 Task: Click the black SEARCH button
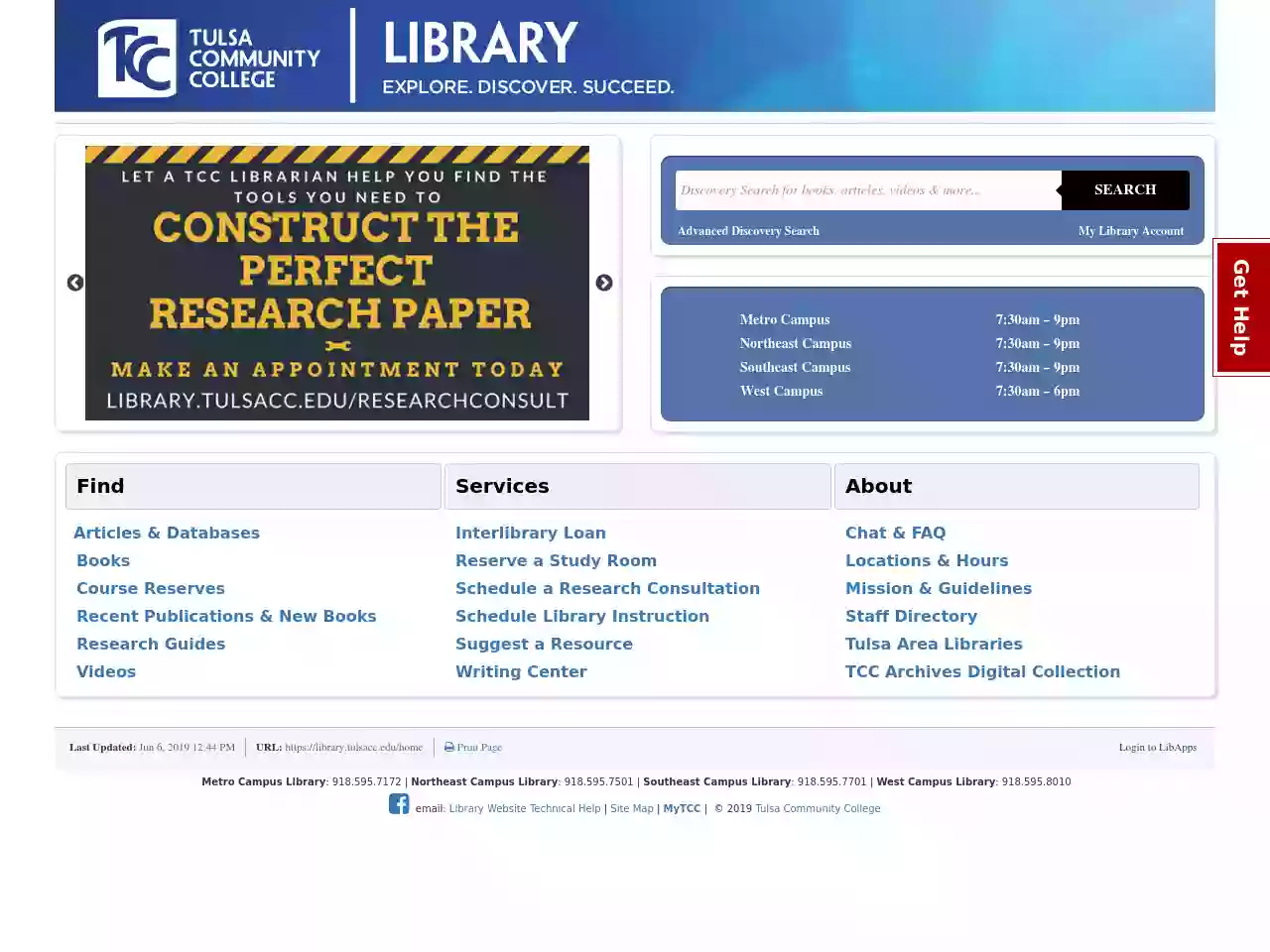[x=1125, y=190]
